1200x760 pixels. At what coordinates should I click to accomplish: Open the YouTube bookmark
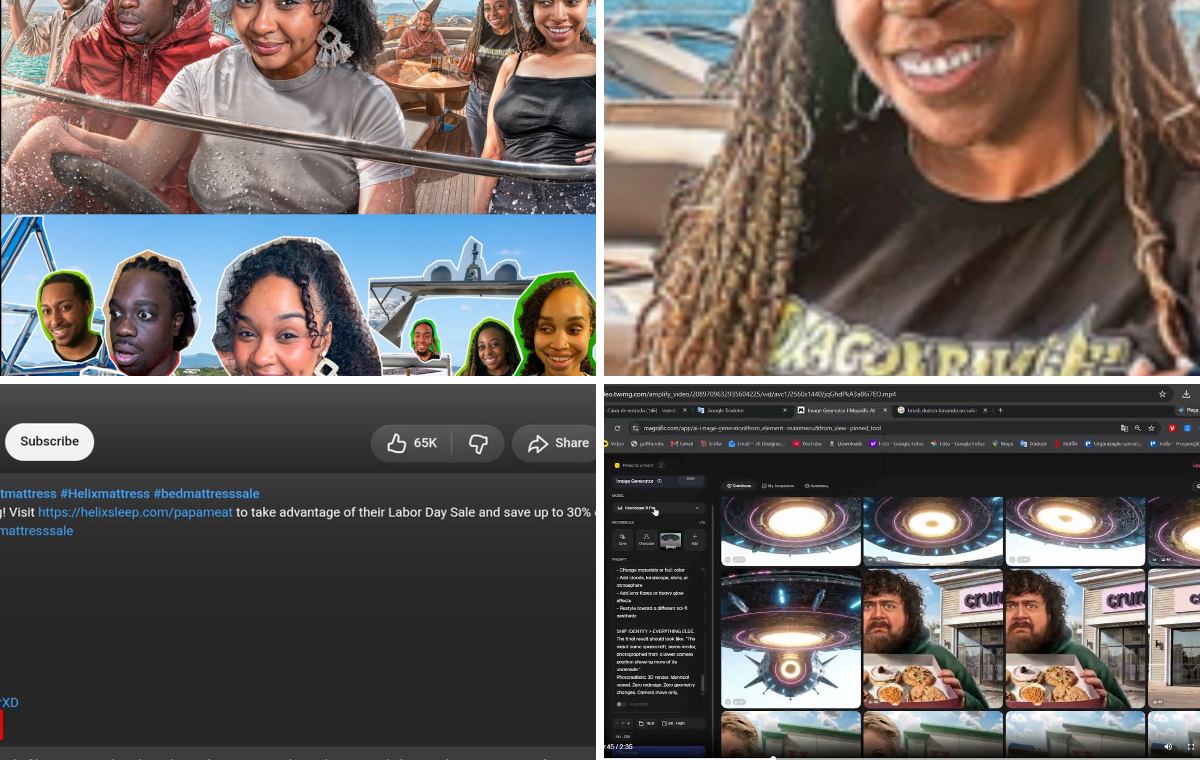807,443
